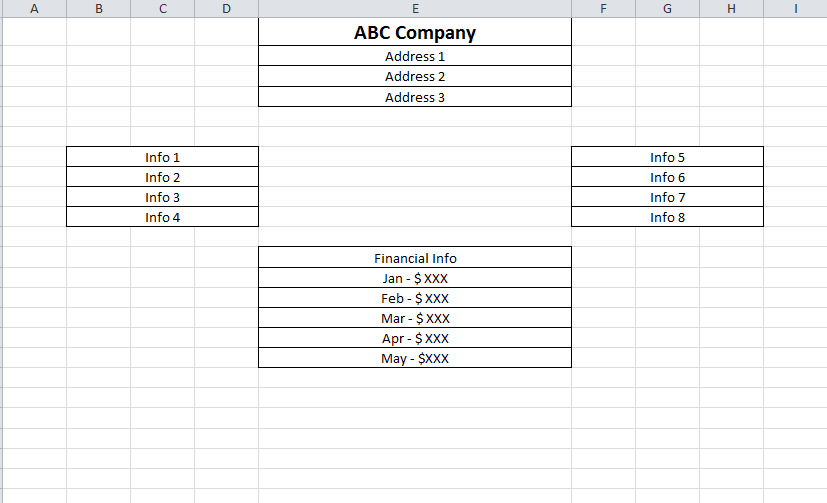Screen dimensions: 827x503
Task: Select column A header
Action: [34, 9]
